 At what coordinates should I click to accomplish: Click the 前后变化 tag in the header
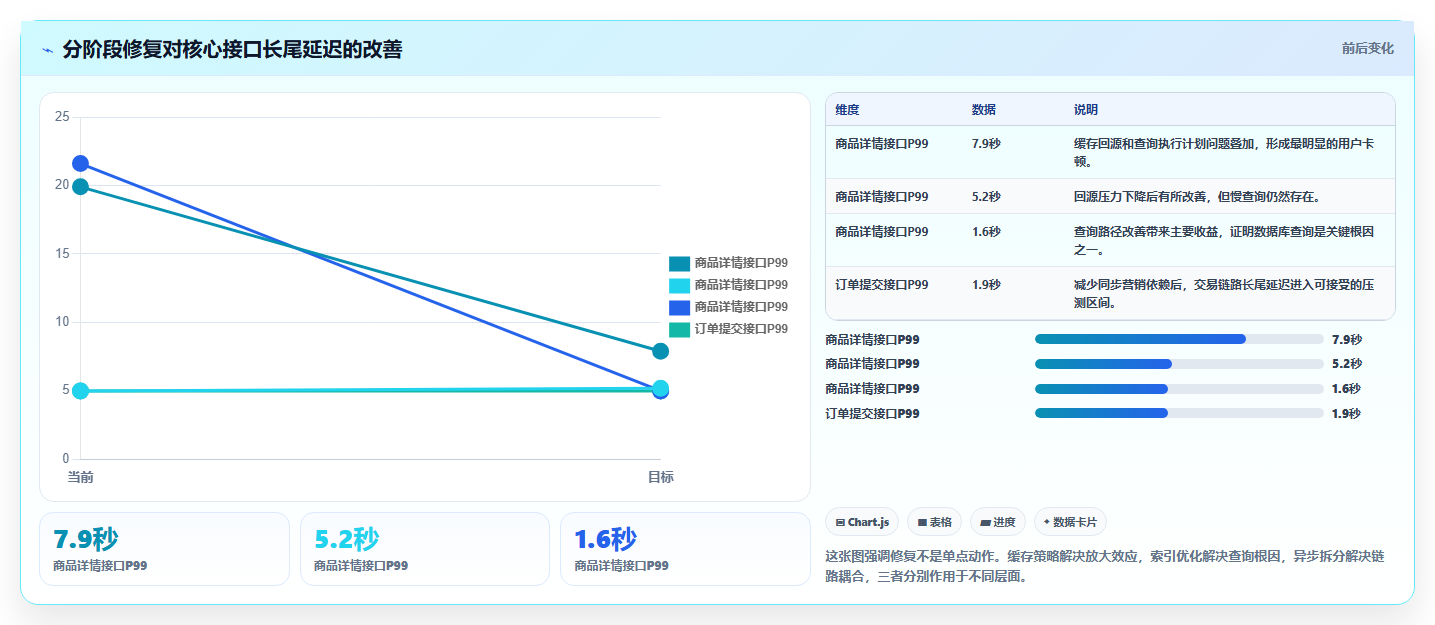(1367, 49)
